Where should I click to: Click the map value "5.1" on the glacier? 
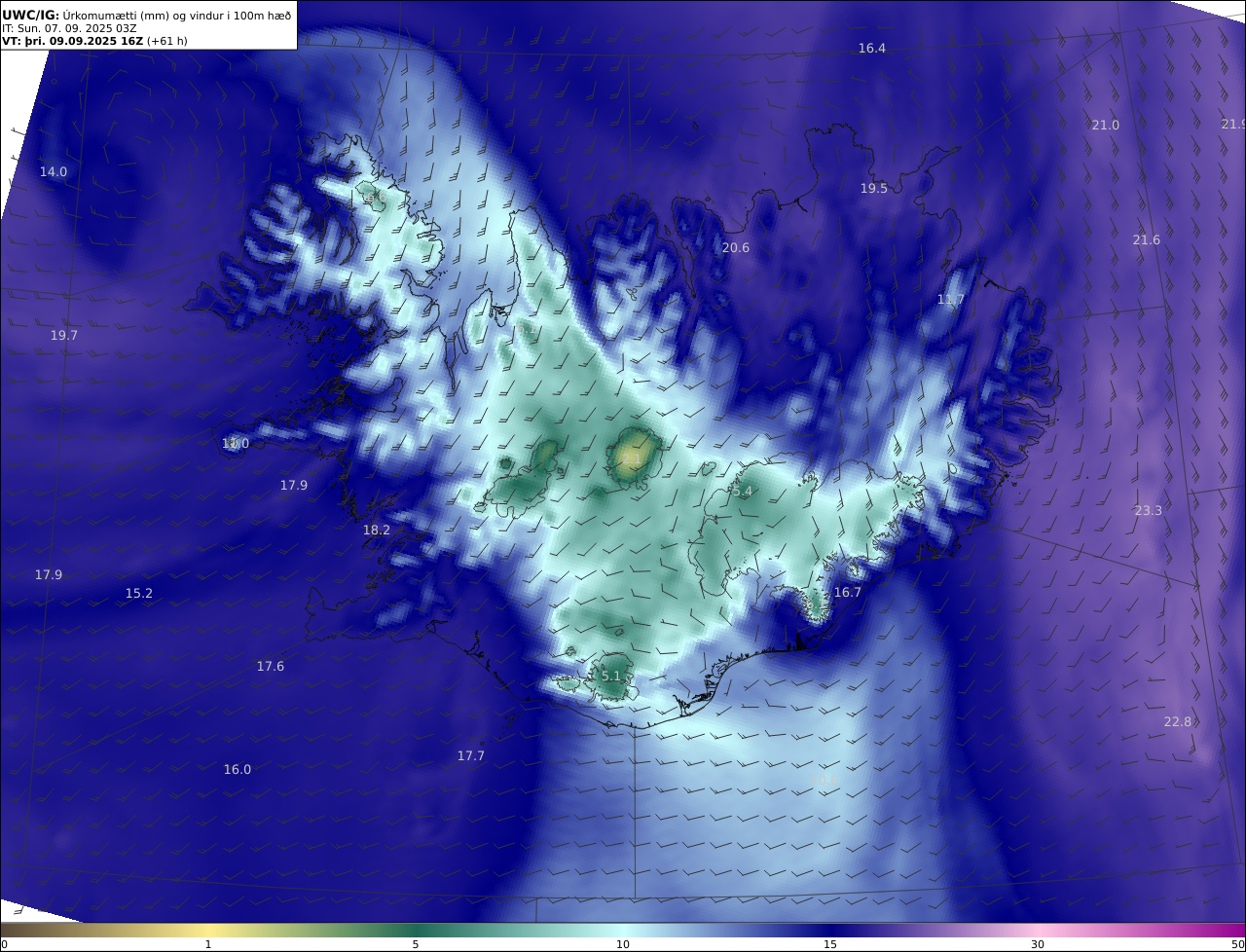point(610,677)
